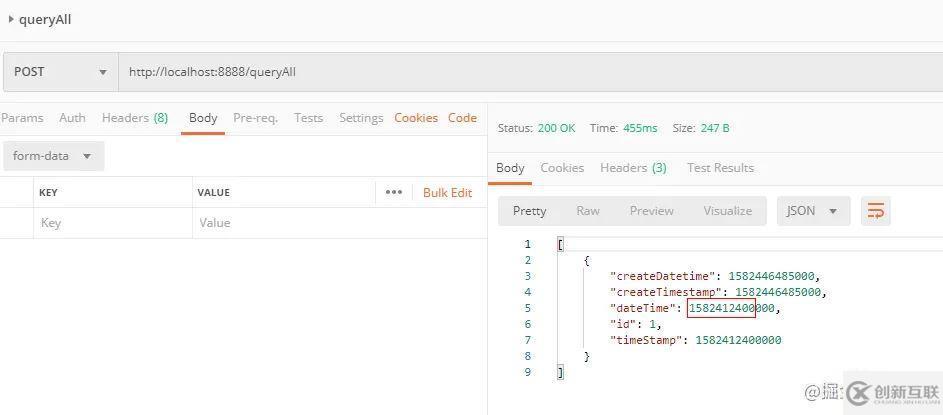Click the Cookies link
This screenshot has width=943, height=415.
pyautogui.click(x=416, y=118)
